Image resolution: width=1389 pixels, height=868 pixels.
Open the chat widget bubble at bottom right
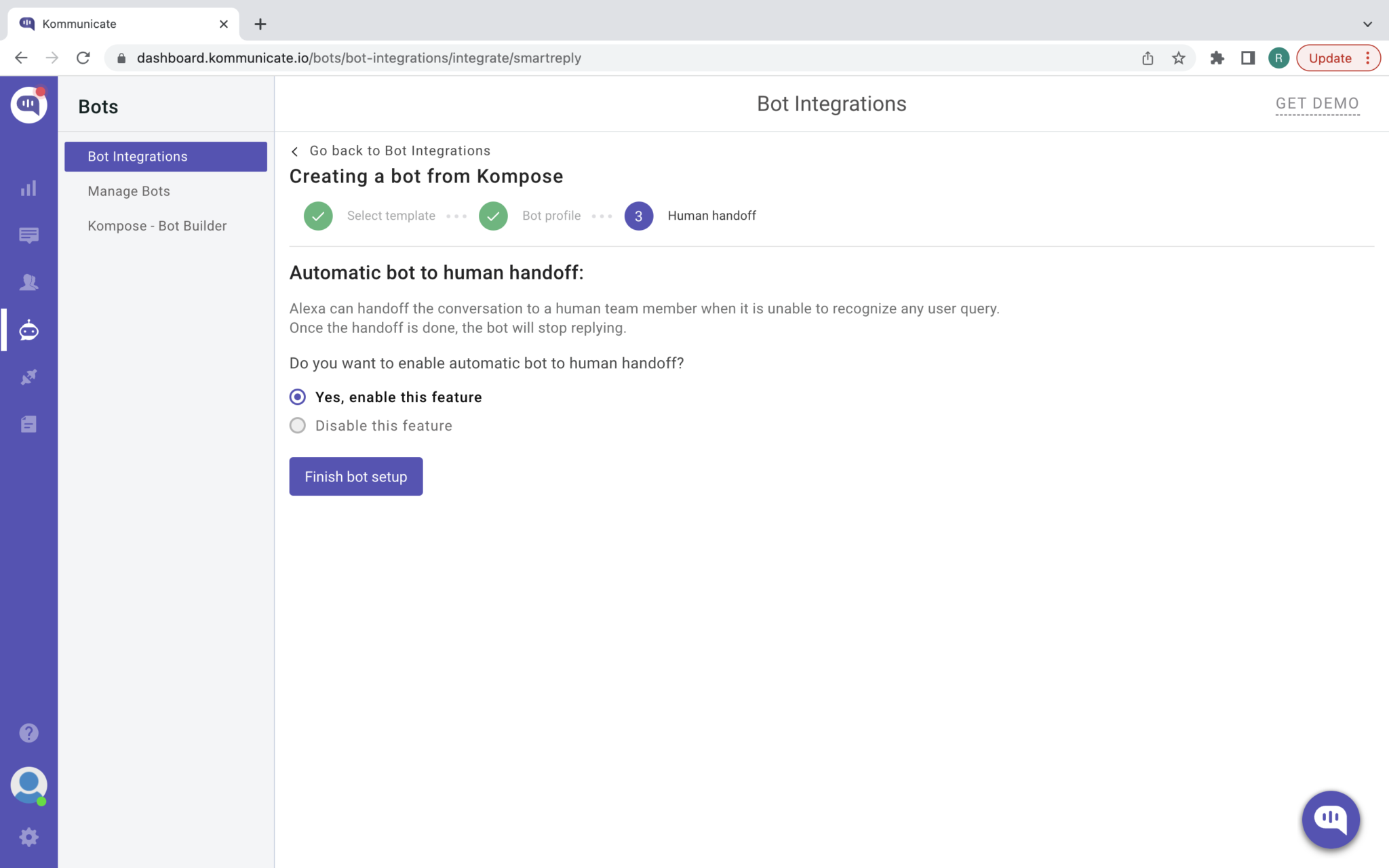[x=1331, y=820]
